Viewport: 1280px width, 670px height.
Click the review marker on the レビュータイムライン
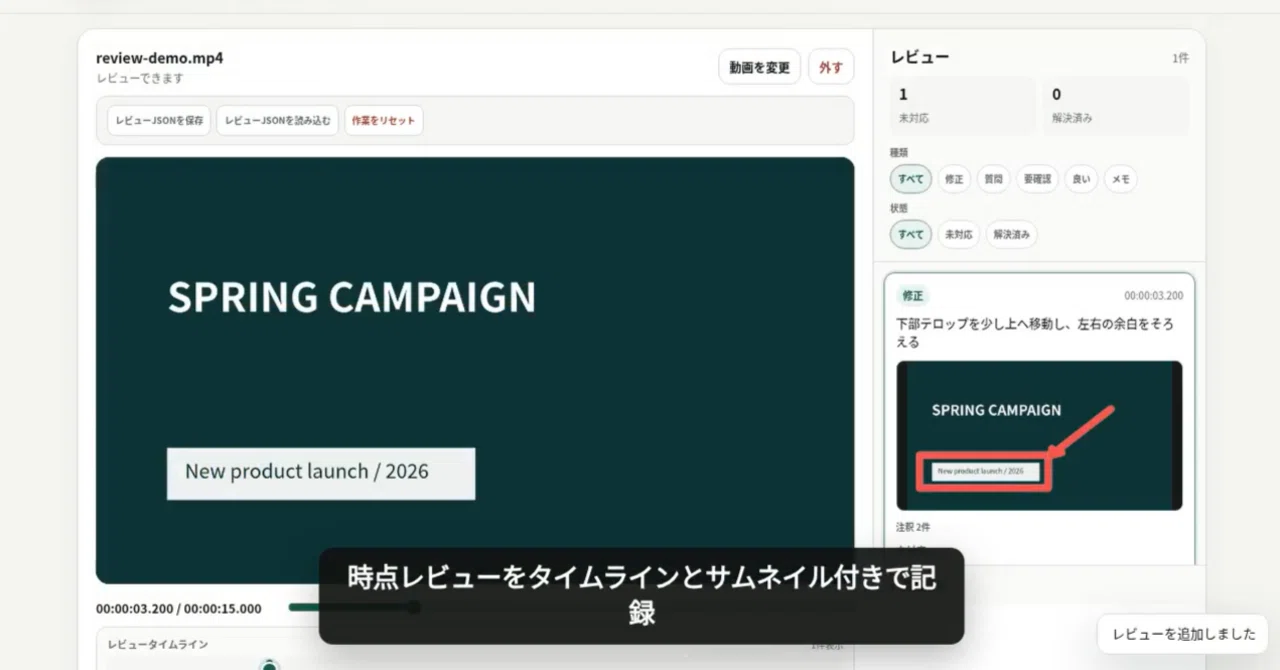click(x=268, y=664)
